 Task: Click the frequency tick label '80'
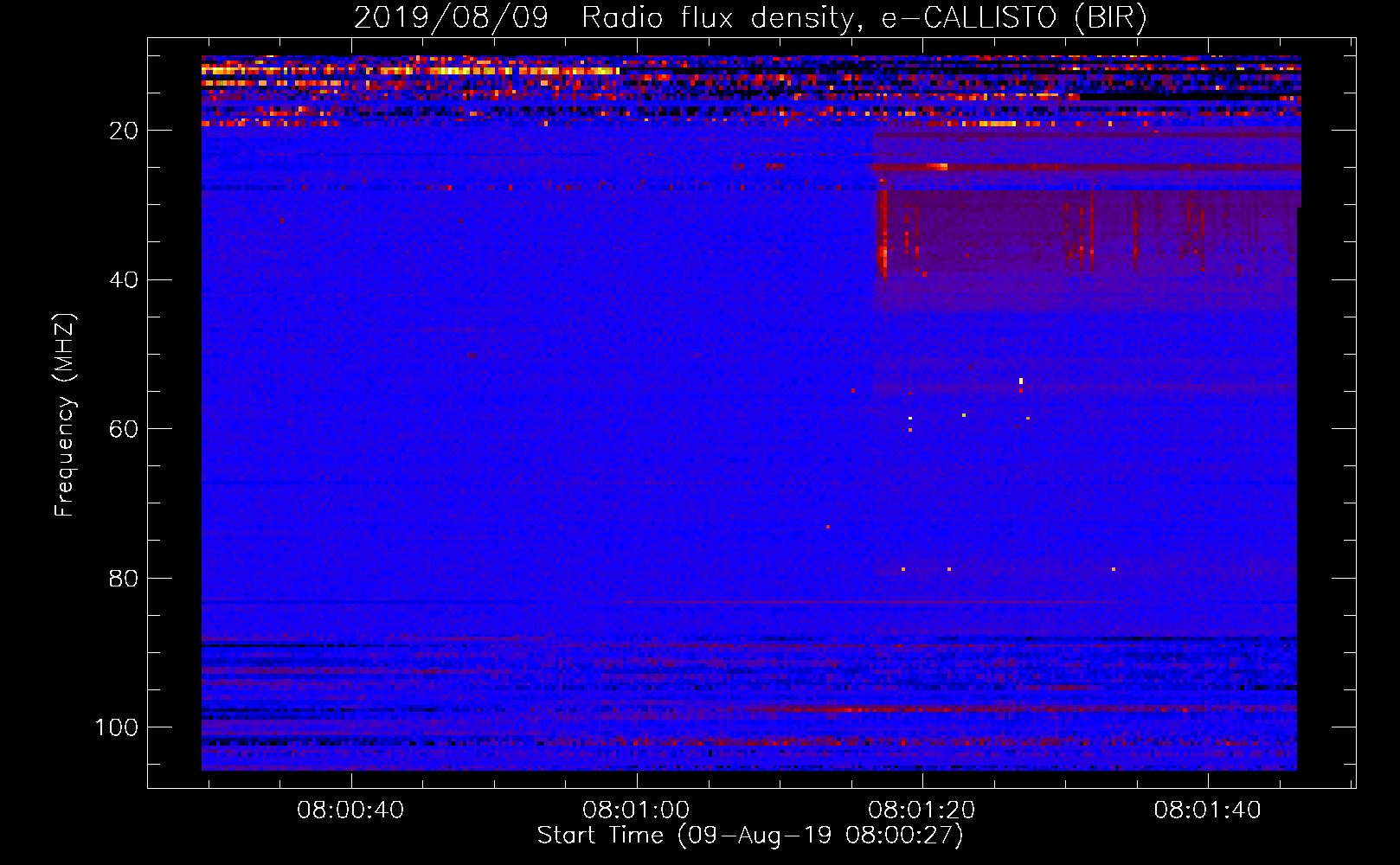coord(124,579)
